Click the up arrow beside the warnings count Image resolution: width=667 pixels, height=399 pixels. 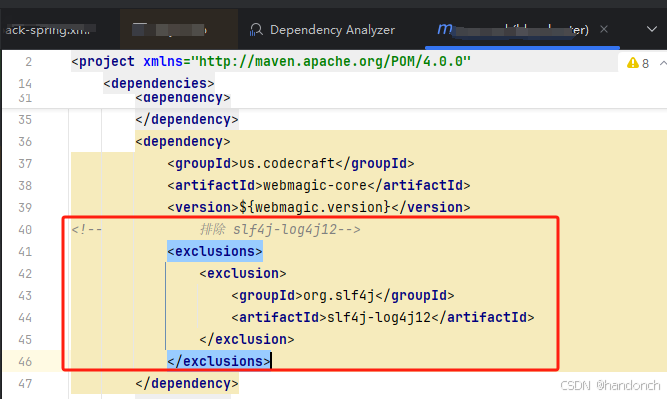pyautogui.click(x=663, y=63)
